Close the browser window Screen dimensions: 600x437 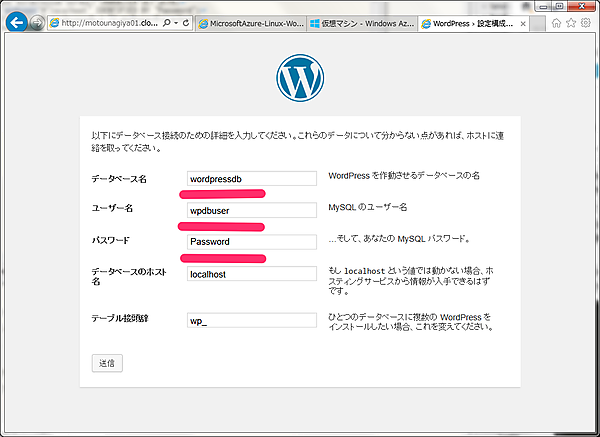tap(581, 6)
